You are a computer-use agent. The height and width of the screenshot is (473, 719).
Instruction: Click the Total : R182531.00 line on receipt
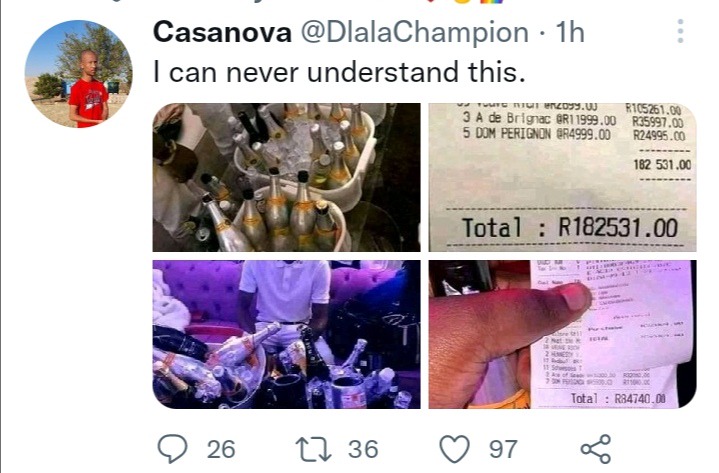tap(570, 227)
